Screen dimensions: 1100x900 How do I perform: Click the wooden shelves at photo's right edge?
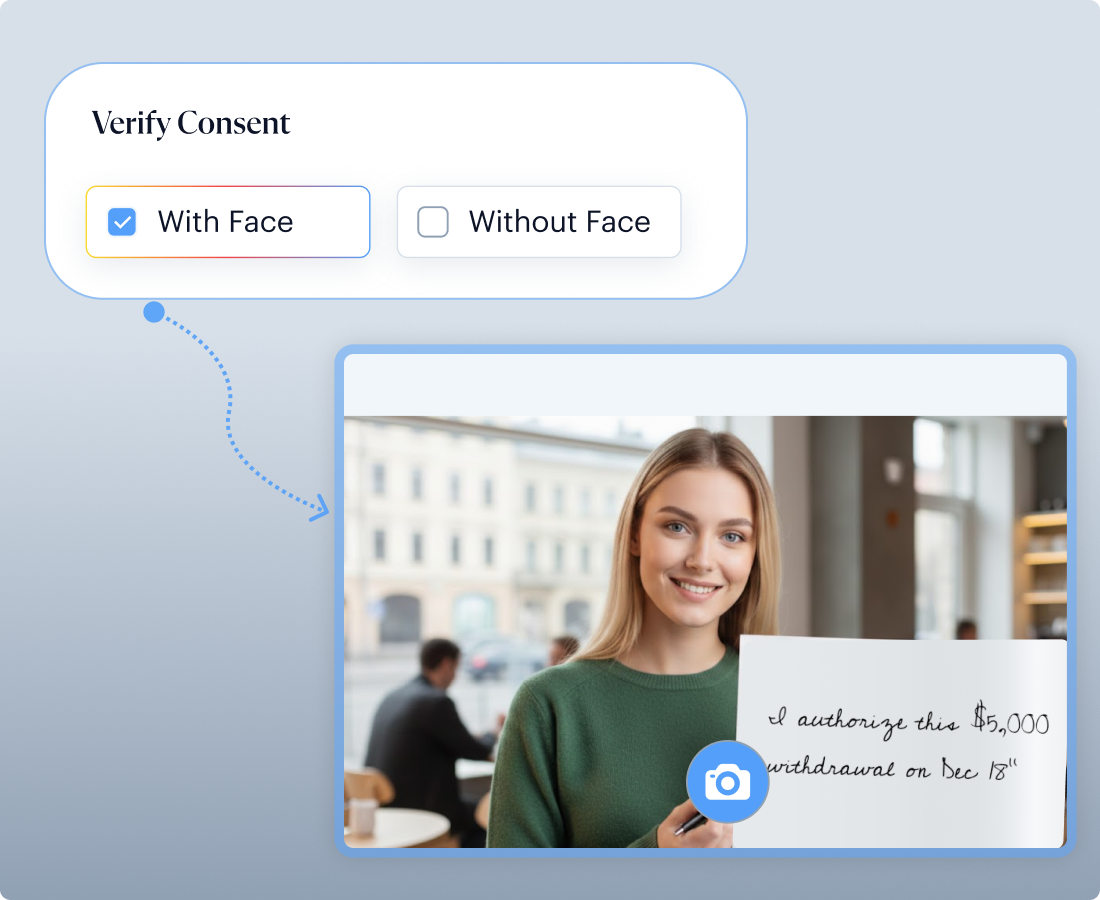point(1043,560)
